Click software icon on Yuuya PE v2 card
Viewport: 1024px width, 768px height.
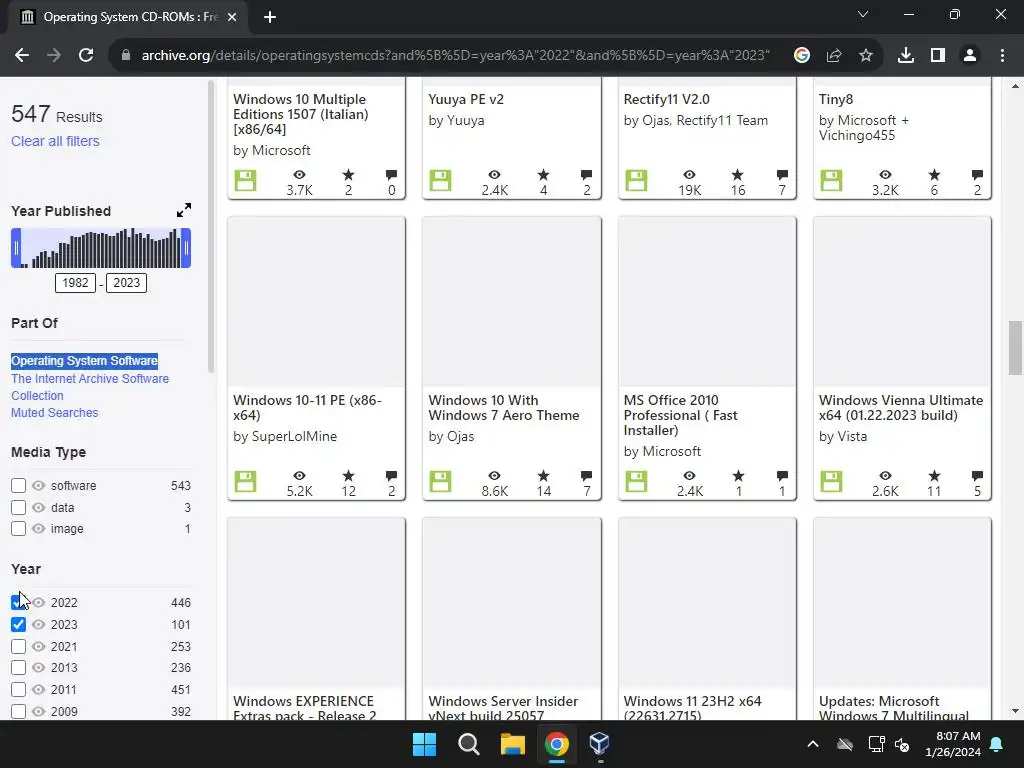click(440, 181)
